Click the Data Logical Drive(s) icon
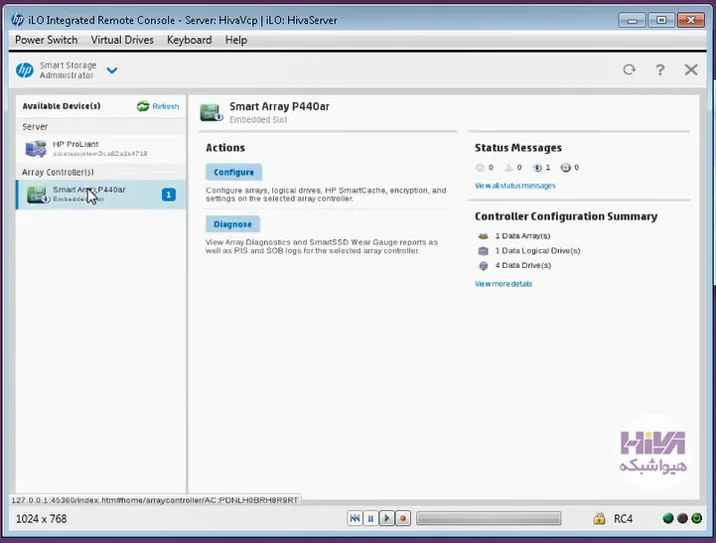This screenshot has height=543, width=716. [x=483, y=251]
